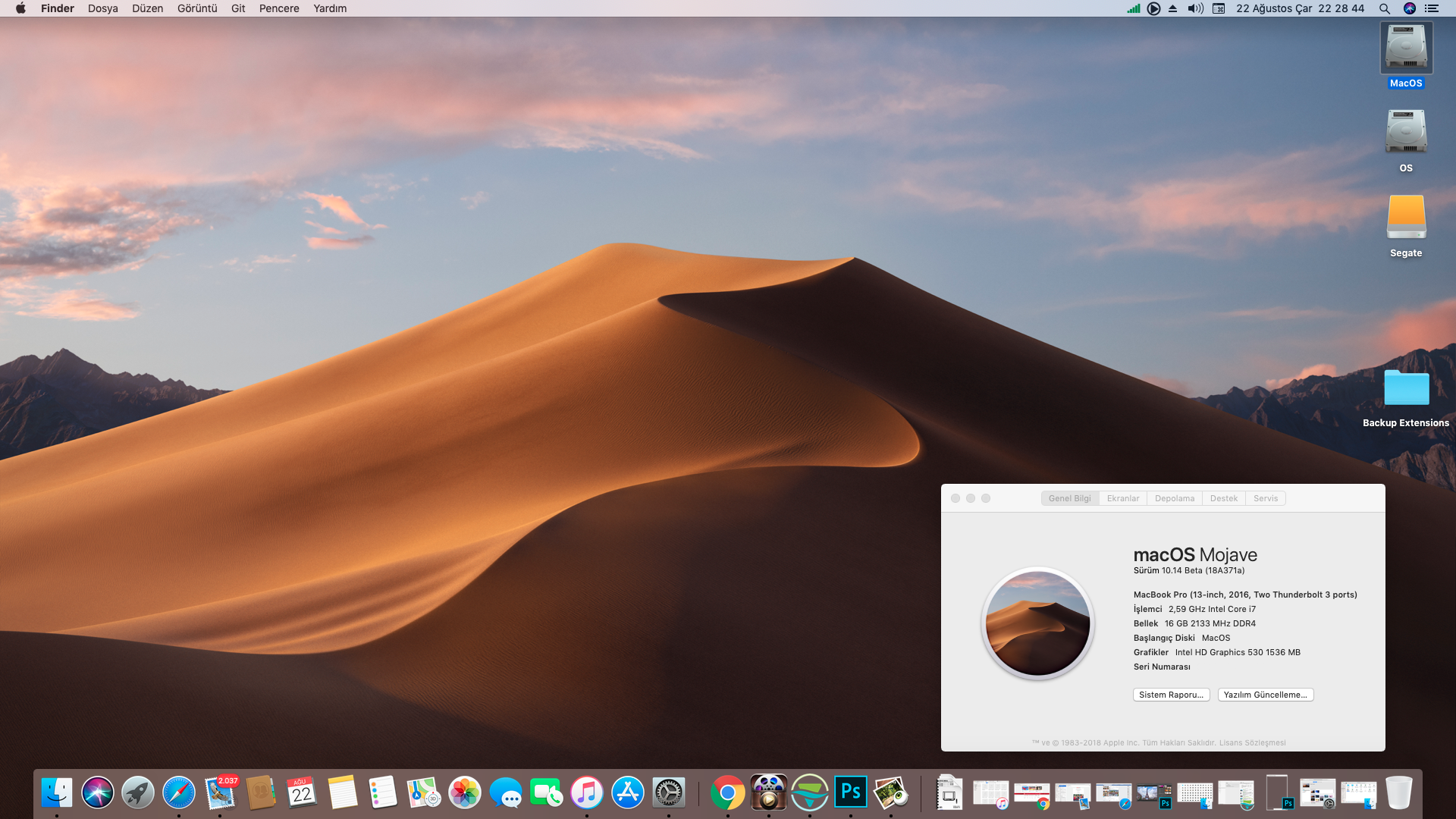Click the Sistem Raporu... button
Screen dimensions: 1456x819
click(x=1171, y=695)
